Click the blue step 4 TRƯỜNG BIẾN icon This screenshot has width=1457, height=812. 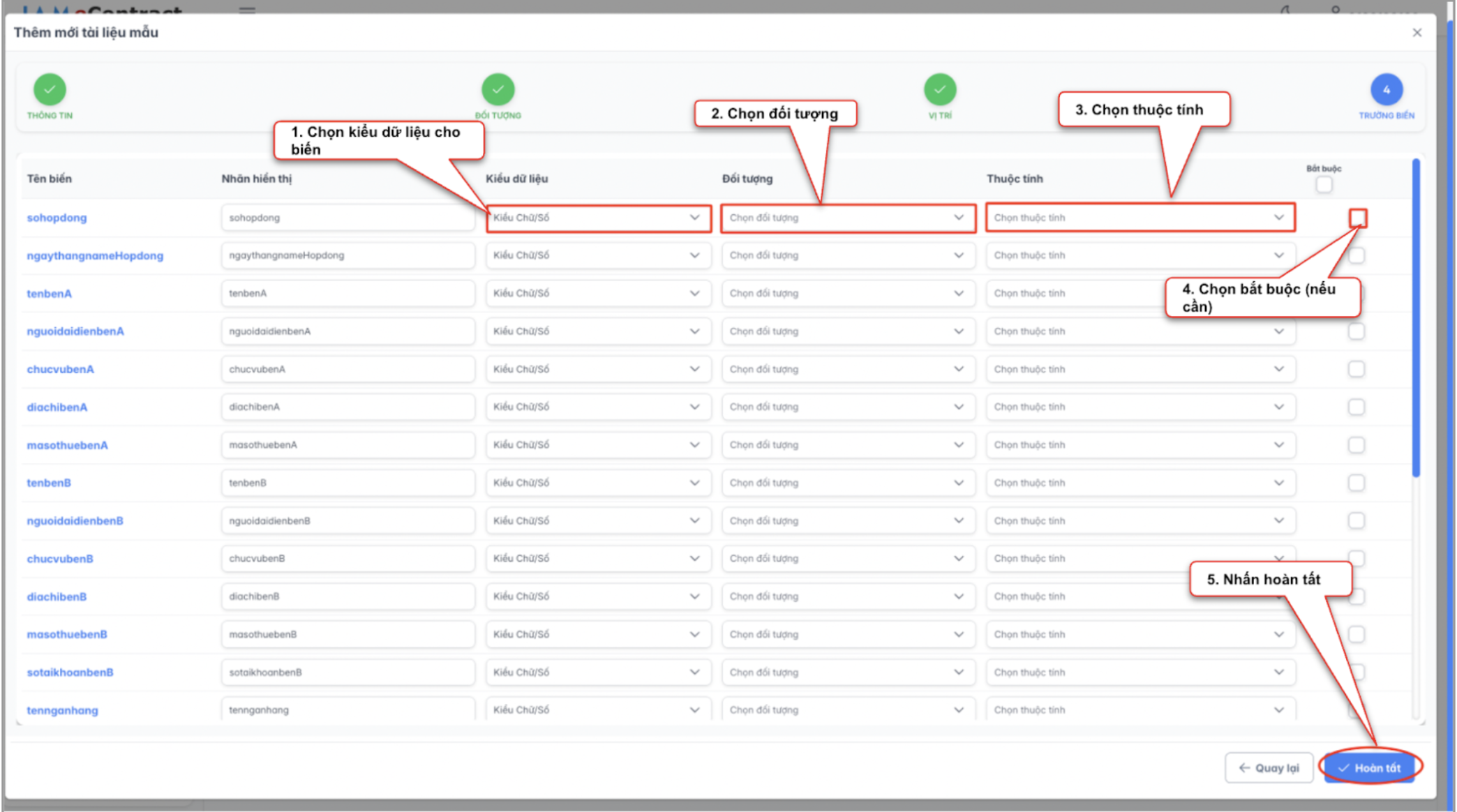tap(1386, 89)
